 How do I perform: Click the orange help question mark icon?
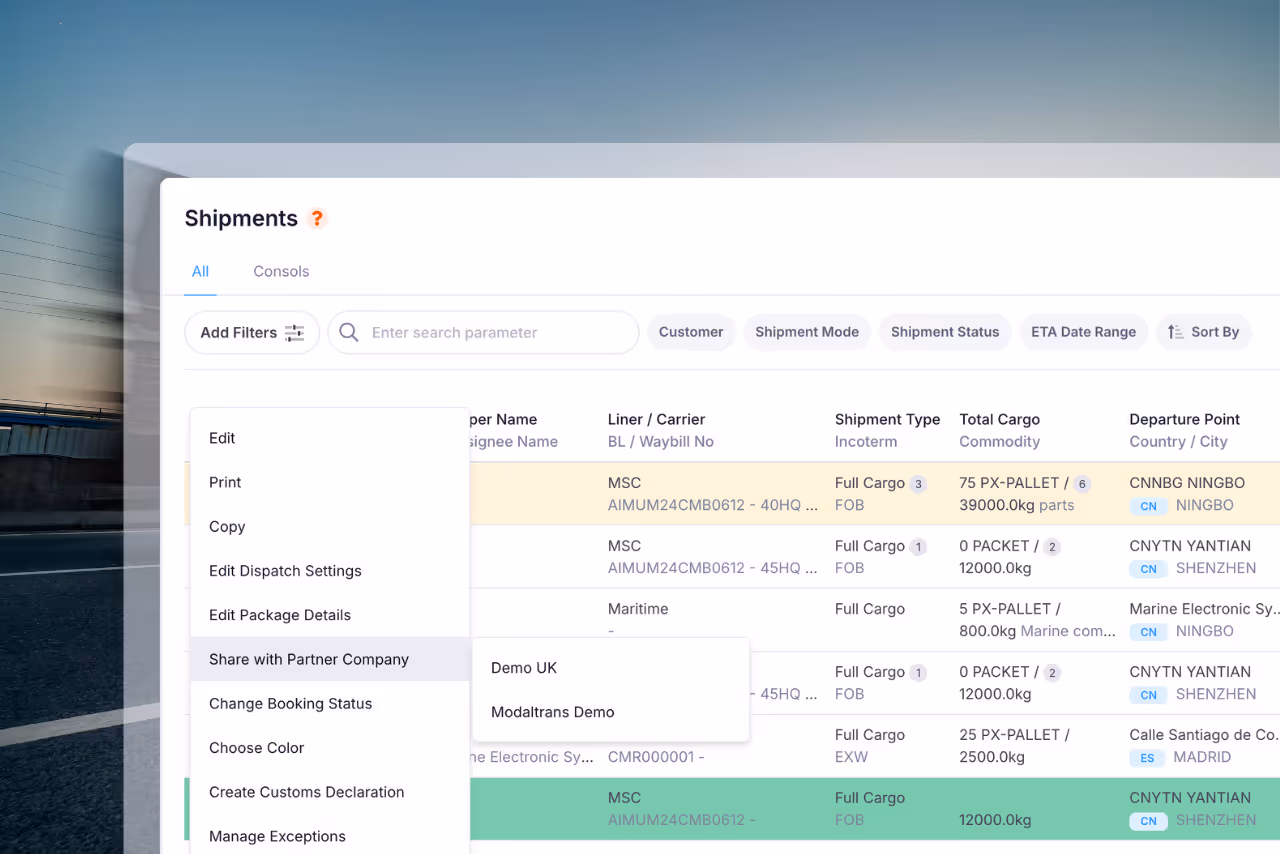coord(317,218)
